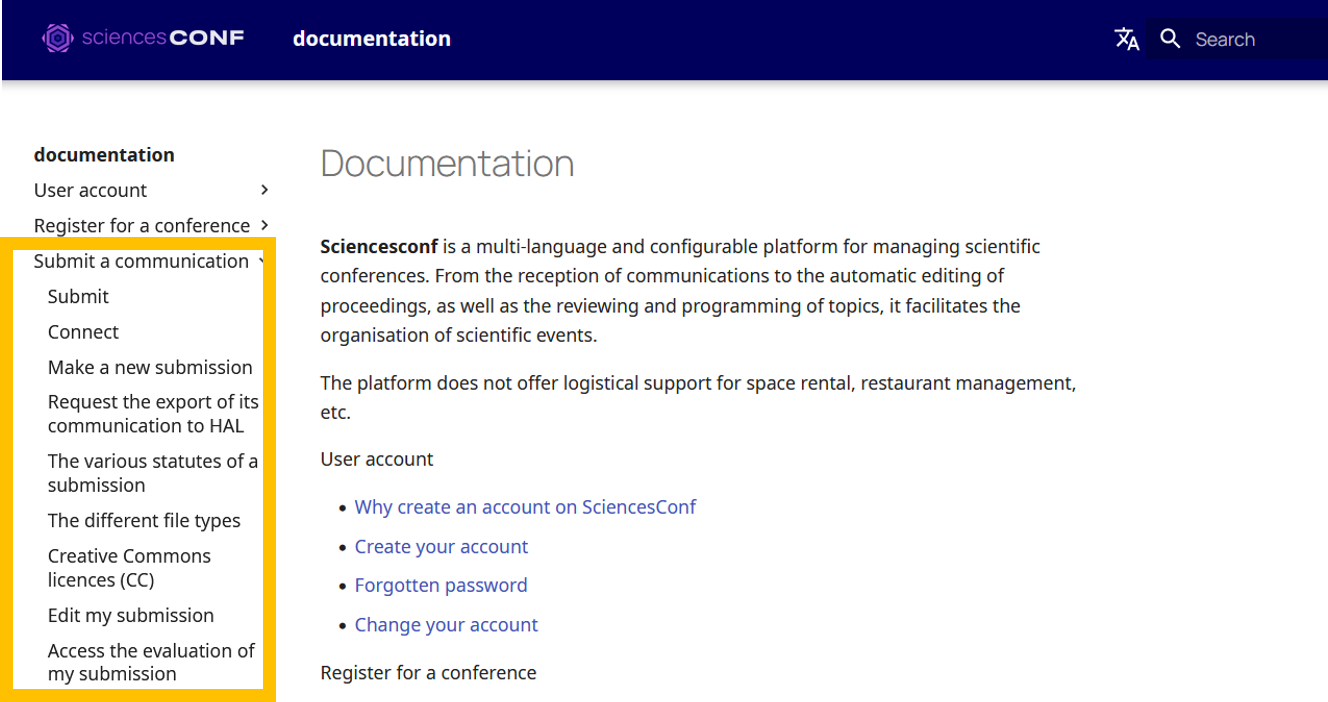Open the Forgotten password link
The width and height of the screenshot is (1328, 702).
[x=440, y=585]
